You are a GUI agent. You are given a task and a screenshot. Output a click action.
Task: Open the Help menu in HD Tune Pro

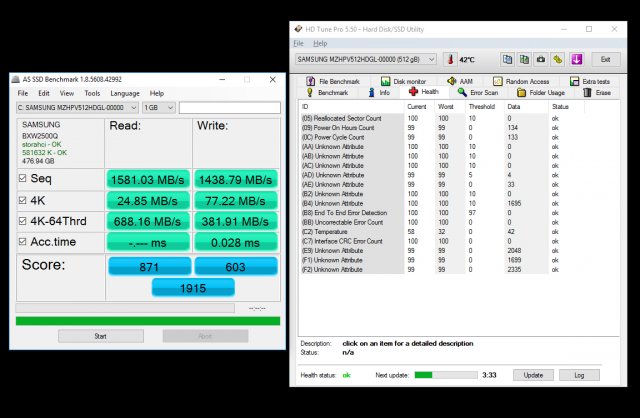(320, 43)
